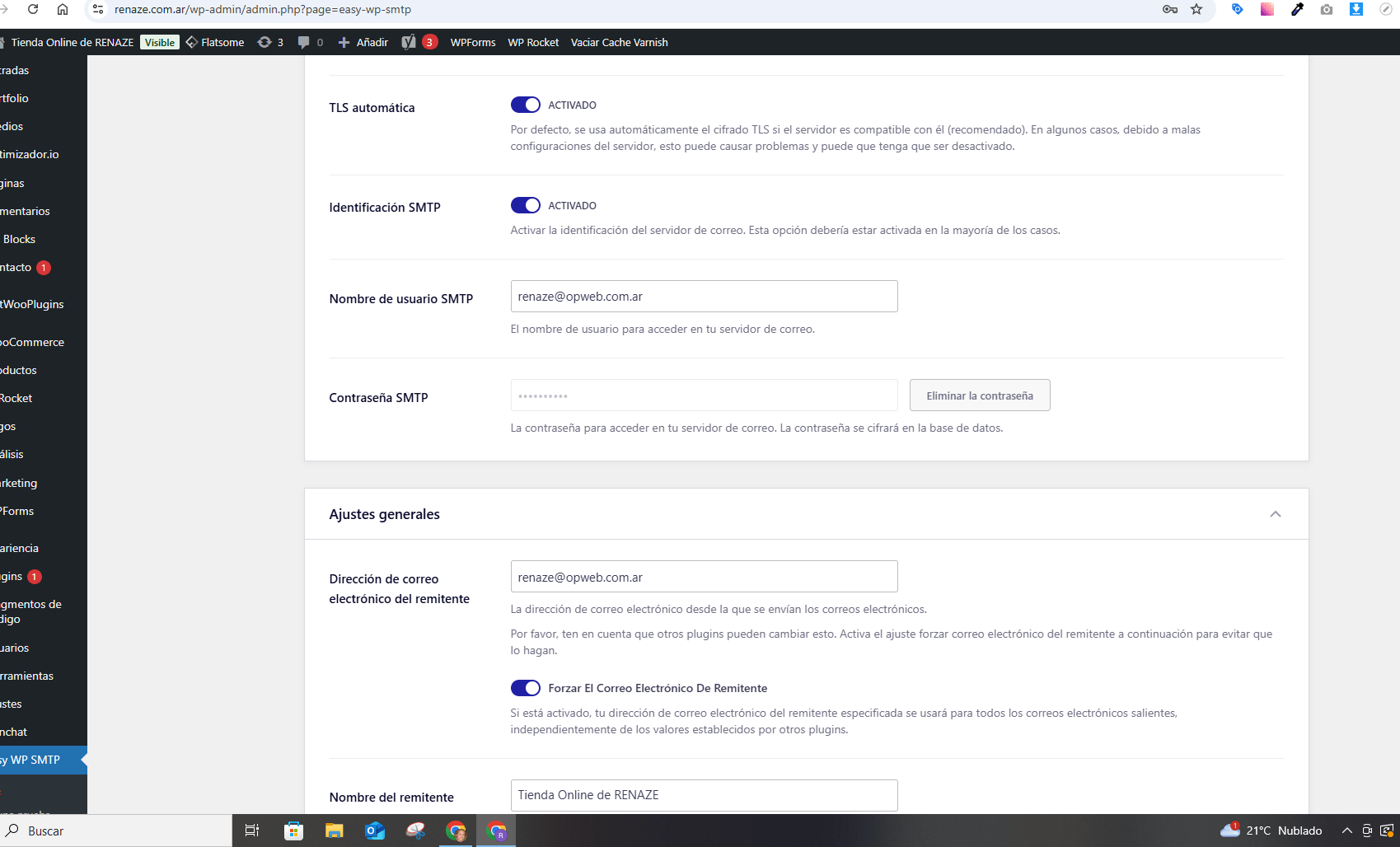The image size is (1400, 847).
Task: Open the Flatsome menu in the admin bar
Action: [x=215, y=42]
